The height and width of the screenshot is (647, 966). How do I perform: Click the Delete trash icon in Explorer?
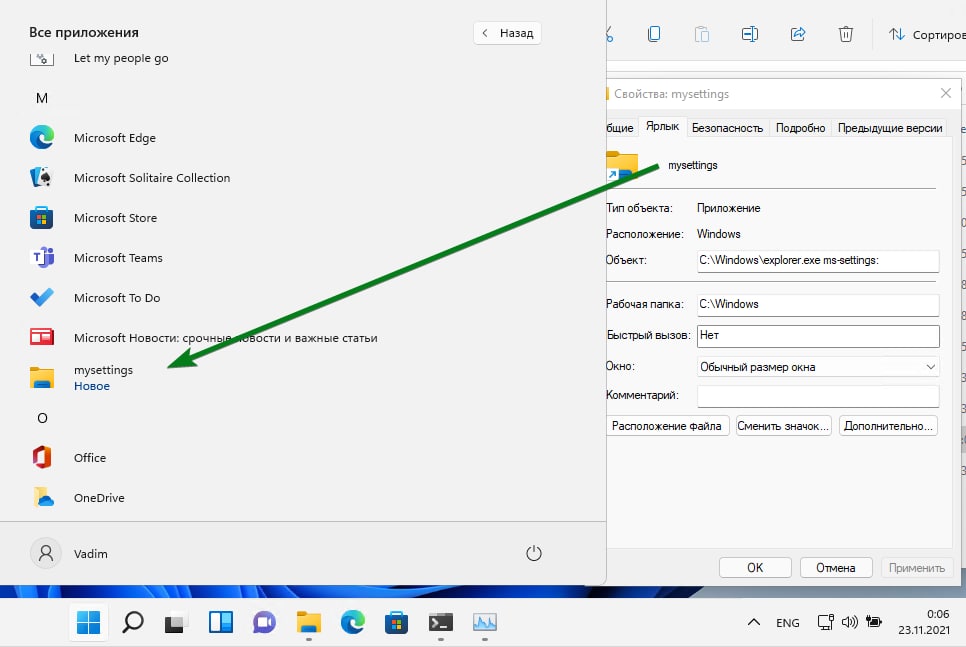coord(846,34)
